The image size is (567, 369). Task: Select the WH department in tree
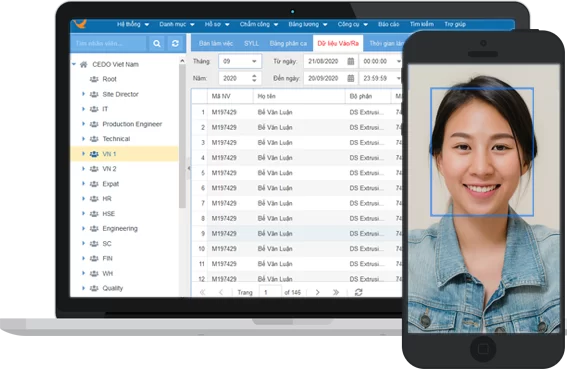(107, 273)
